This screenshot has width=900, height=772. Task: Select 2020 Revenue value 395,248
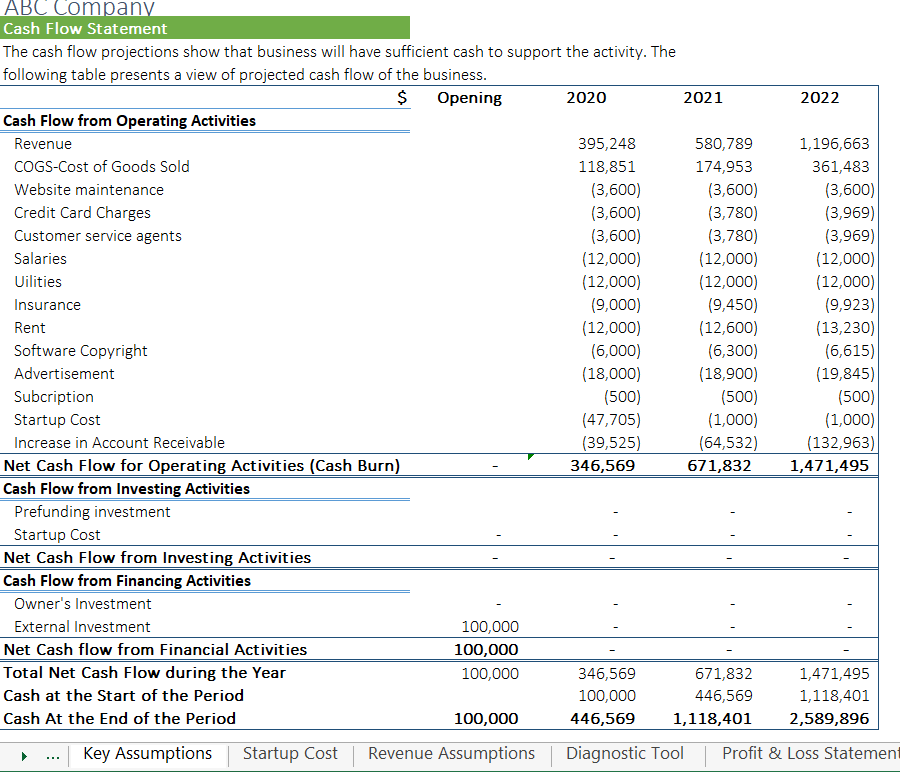tap(607, 143)
